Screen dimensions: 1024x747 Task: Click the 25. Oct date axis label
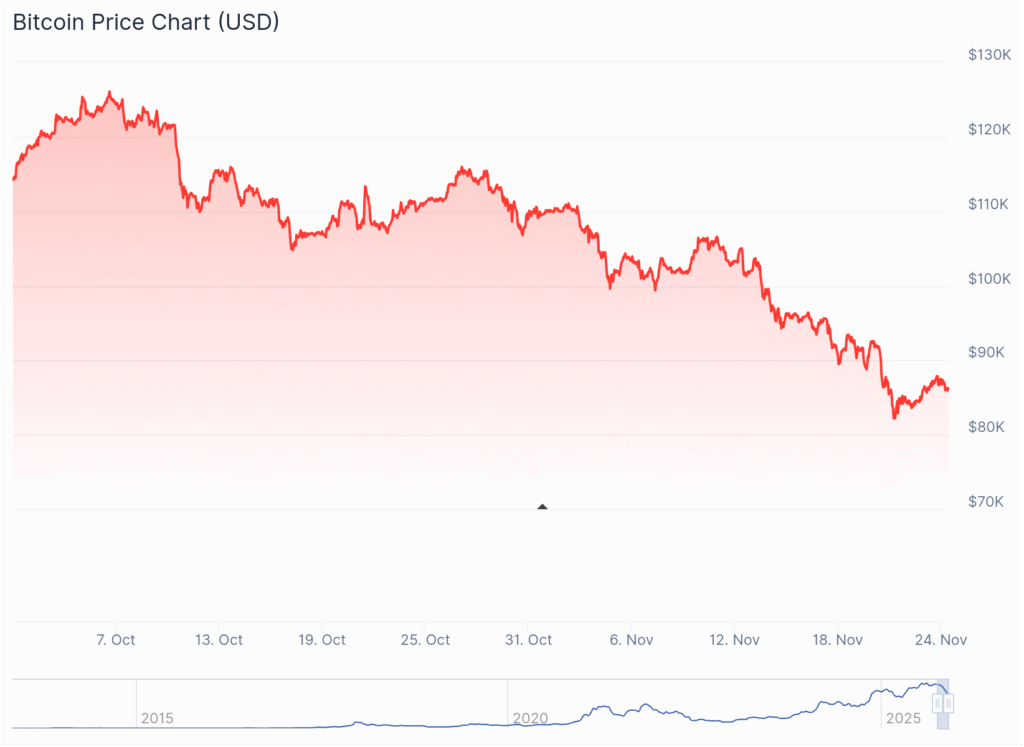pos(424,640)
